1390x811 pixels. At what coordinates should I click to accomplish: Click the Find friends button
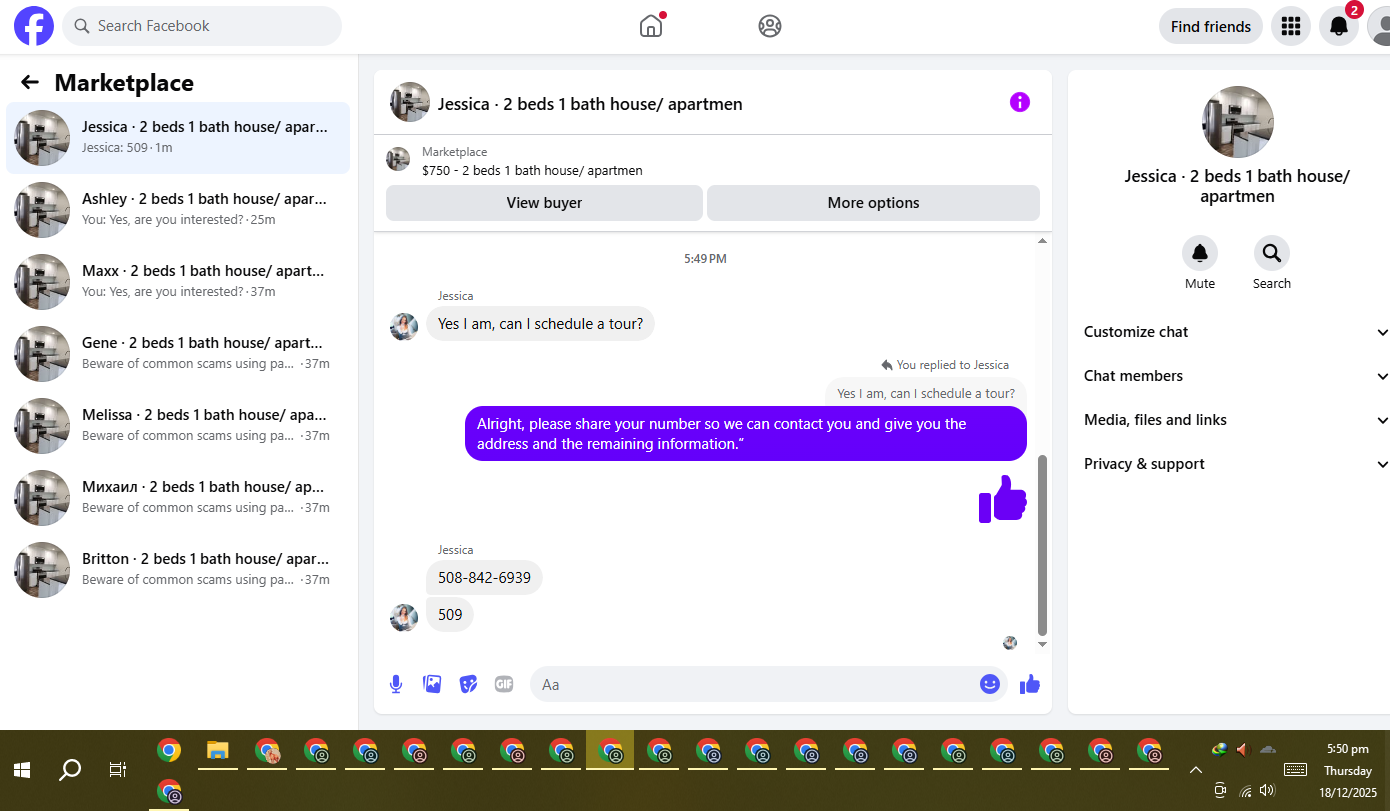click(x=1211, y=26)
